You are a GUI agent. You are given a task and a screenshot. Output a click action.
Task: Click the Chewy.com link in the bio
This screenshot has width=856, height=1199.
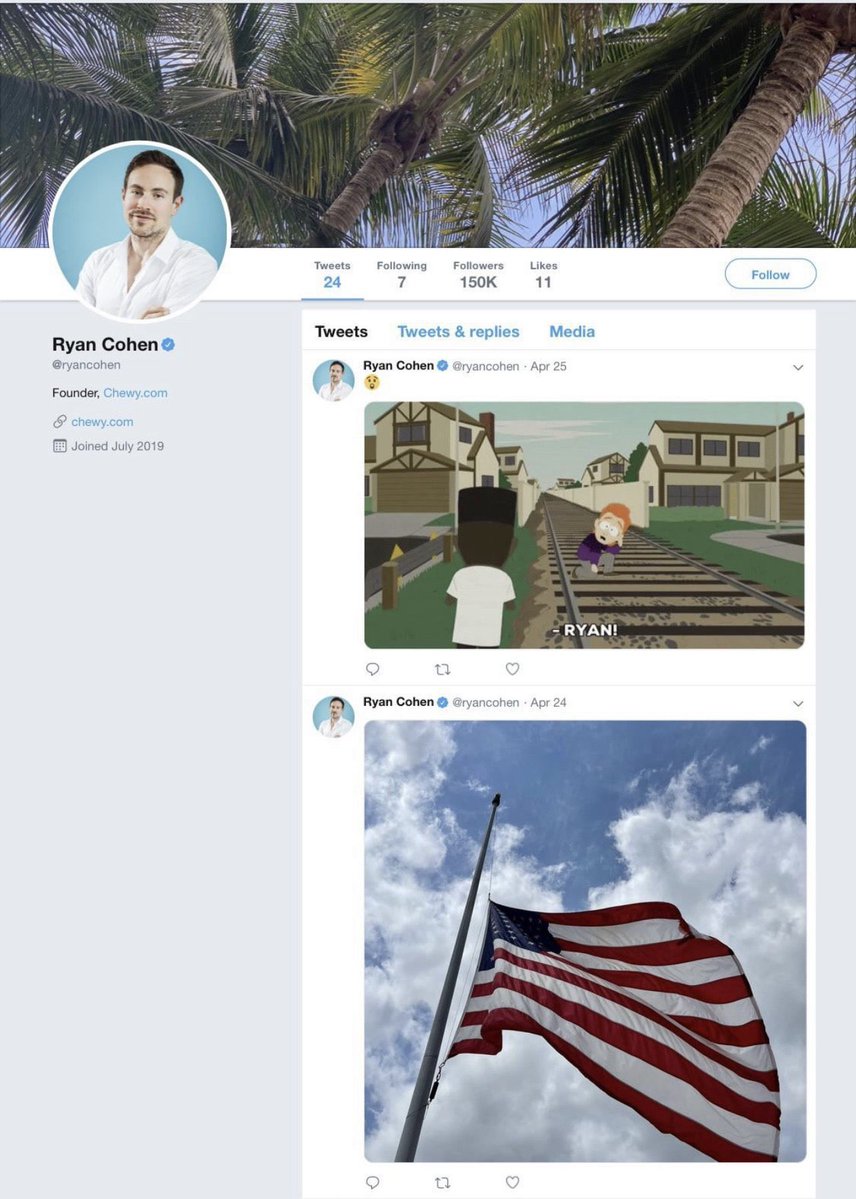[135, 393]
